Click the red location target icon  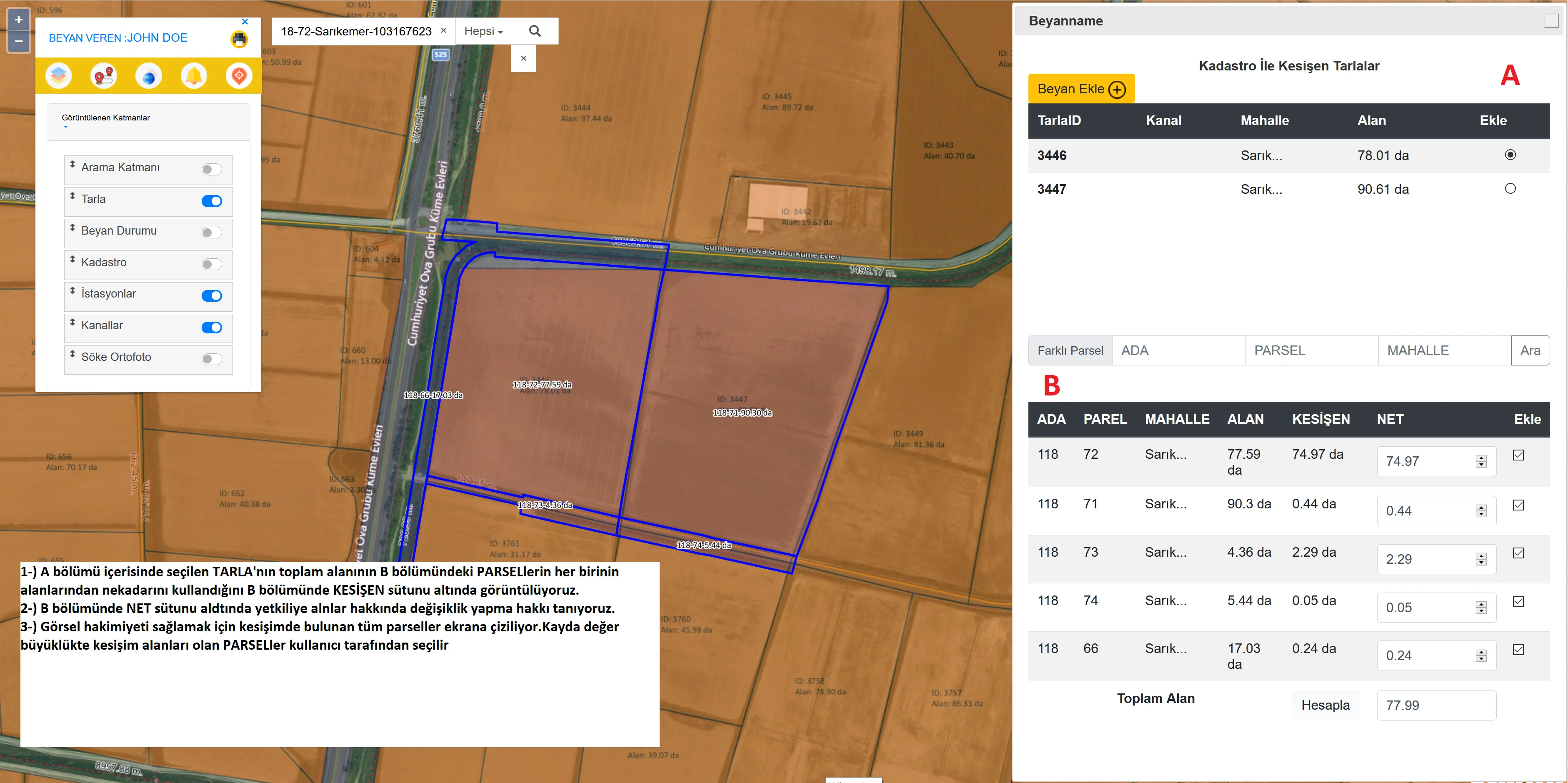[239, 76]
